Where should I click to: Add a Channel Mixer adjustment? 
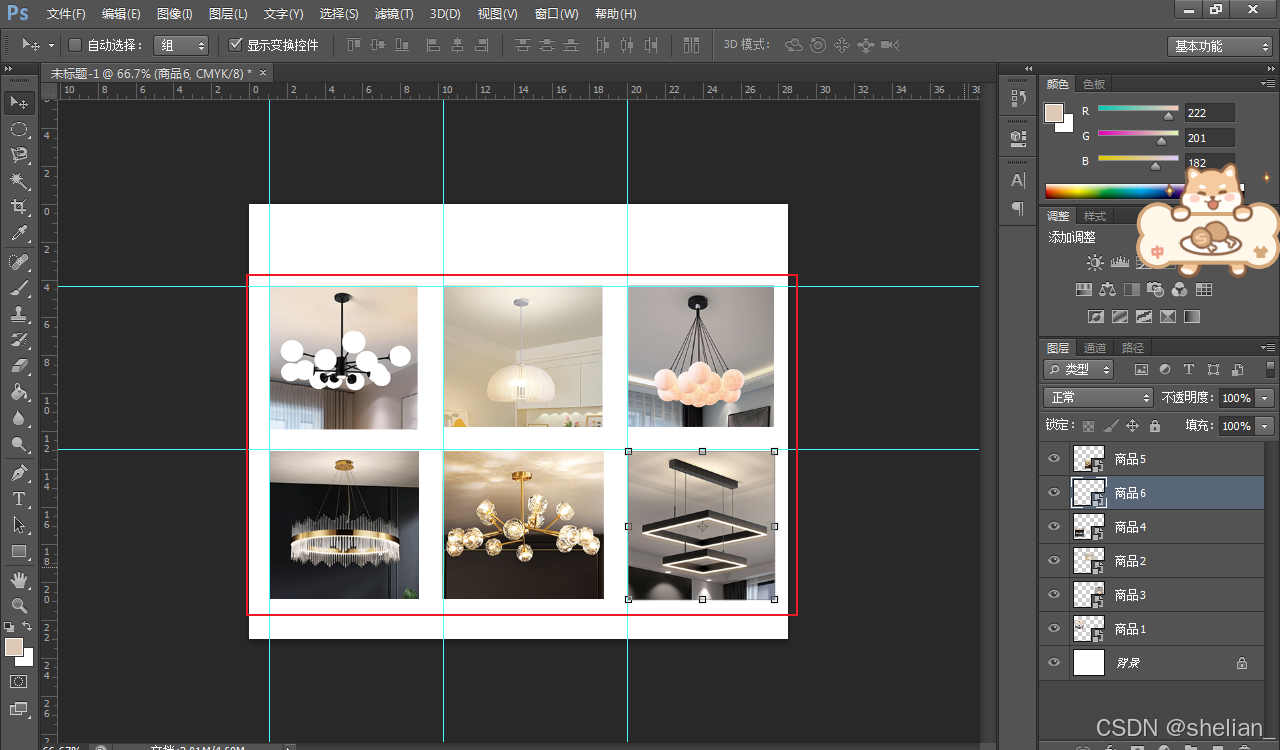coord(1179,289)
